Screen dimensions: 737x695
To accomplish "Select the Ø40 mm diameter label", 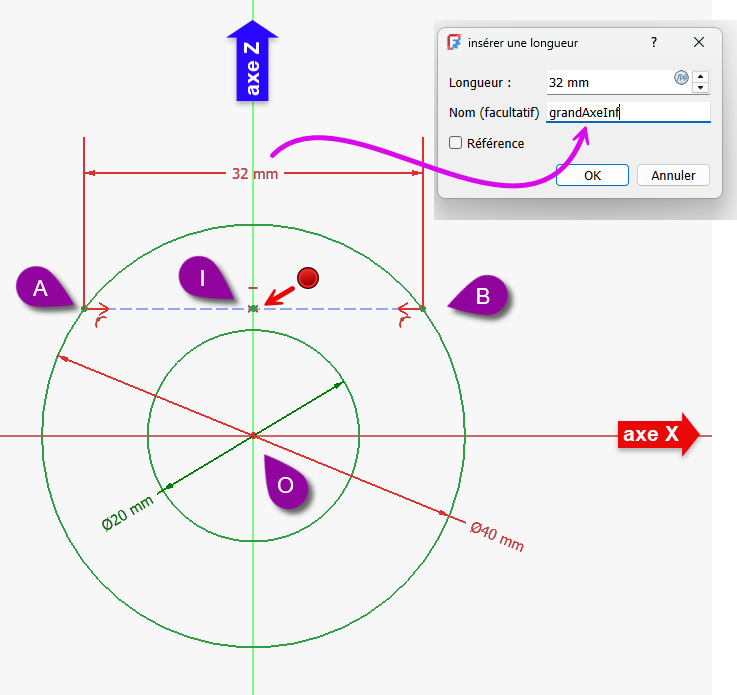I will click(497, 537).
